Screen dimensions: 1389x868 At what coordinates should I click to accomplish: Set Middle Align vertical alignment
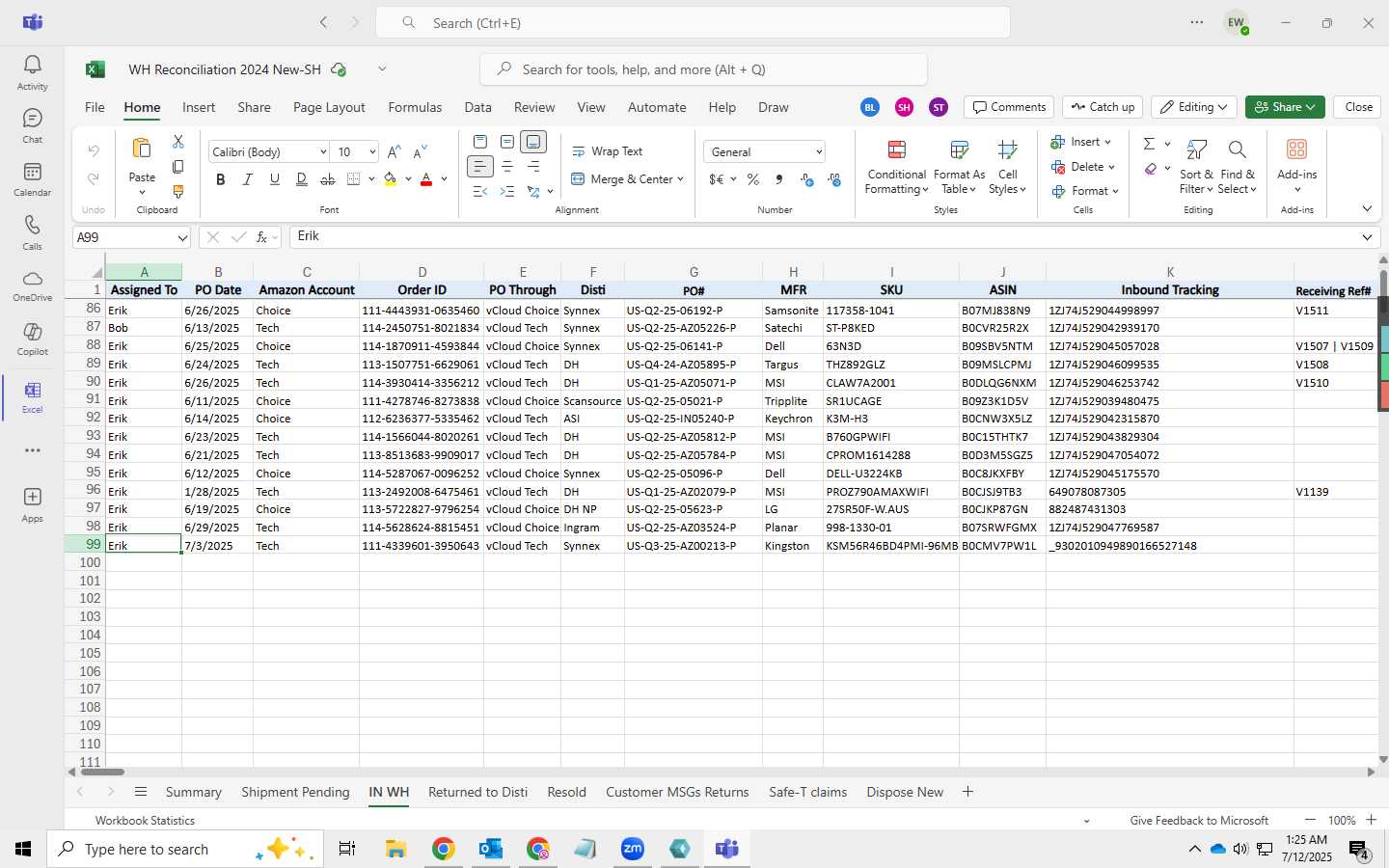[x=506, y=142]
